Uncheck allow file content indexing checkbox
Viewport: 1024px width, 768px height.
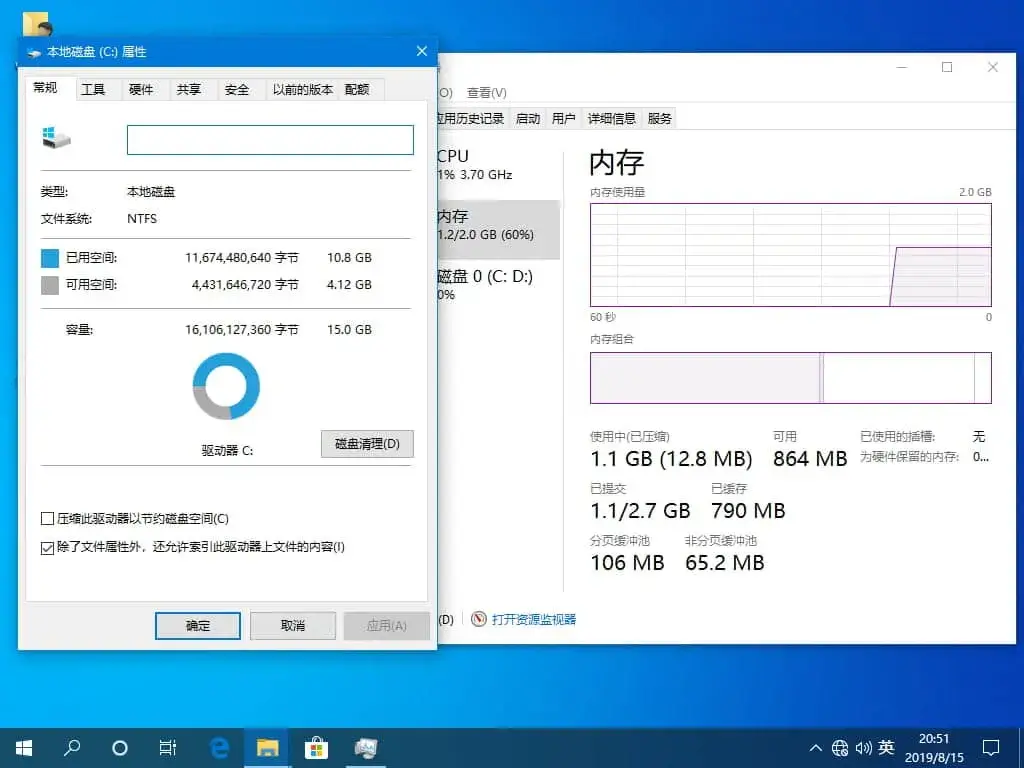click(47, 547)
